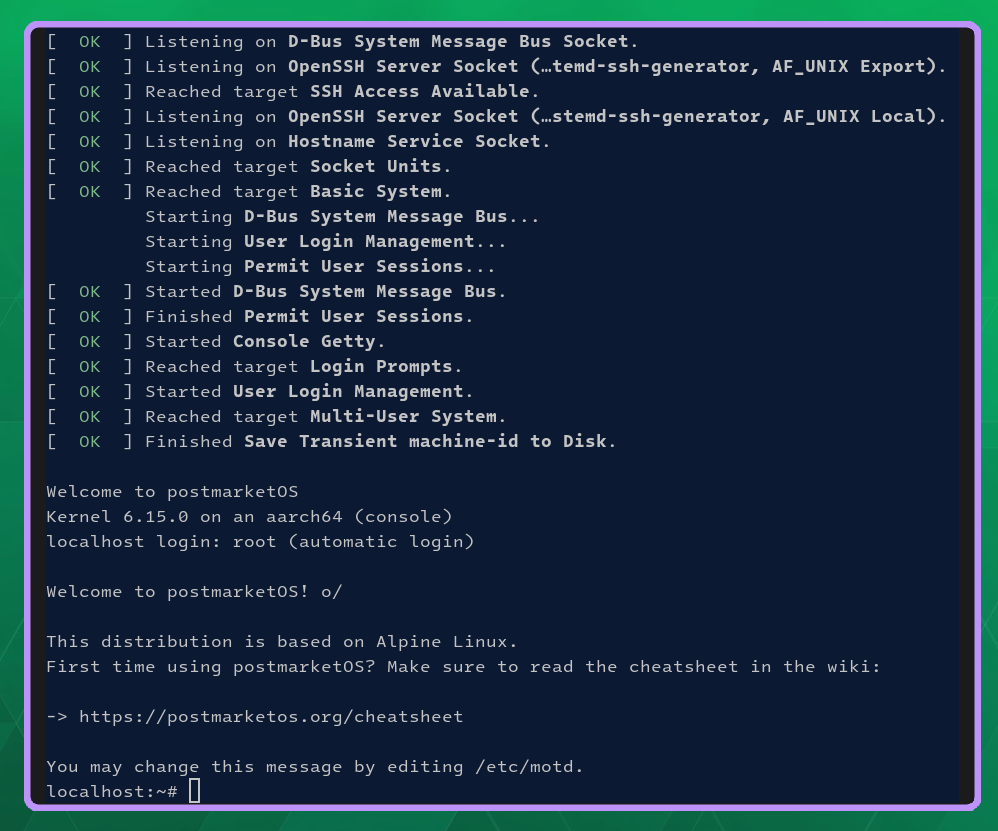
Task: Select the Welcome to postmarketOS! o/ text
Action: (x=194, y=592)
